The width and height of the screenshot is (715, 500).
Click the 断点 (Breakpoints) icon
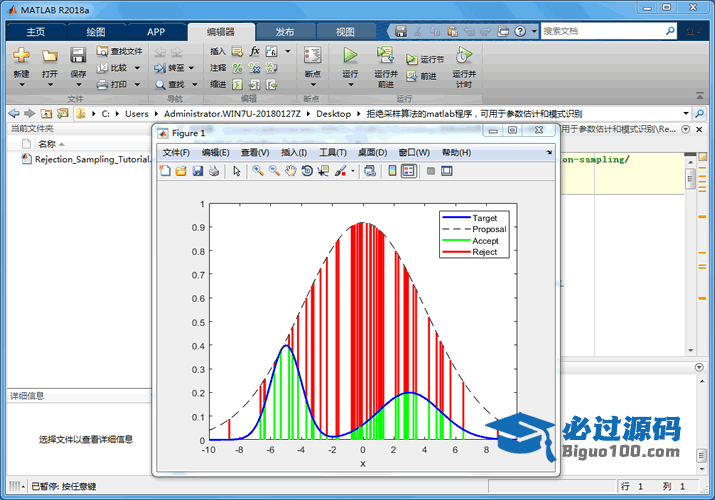pyautogui.click(x=312, y=55)
